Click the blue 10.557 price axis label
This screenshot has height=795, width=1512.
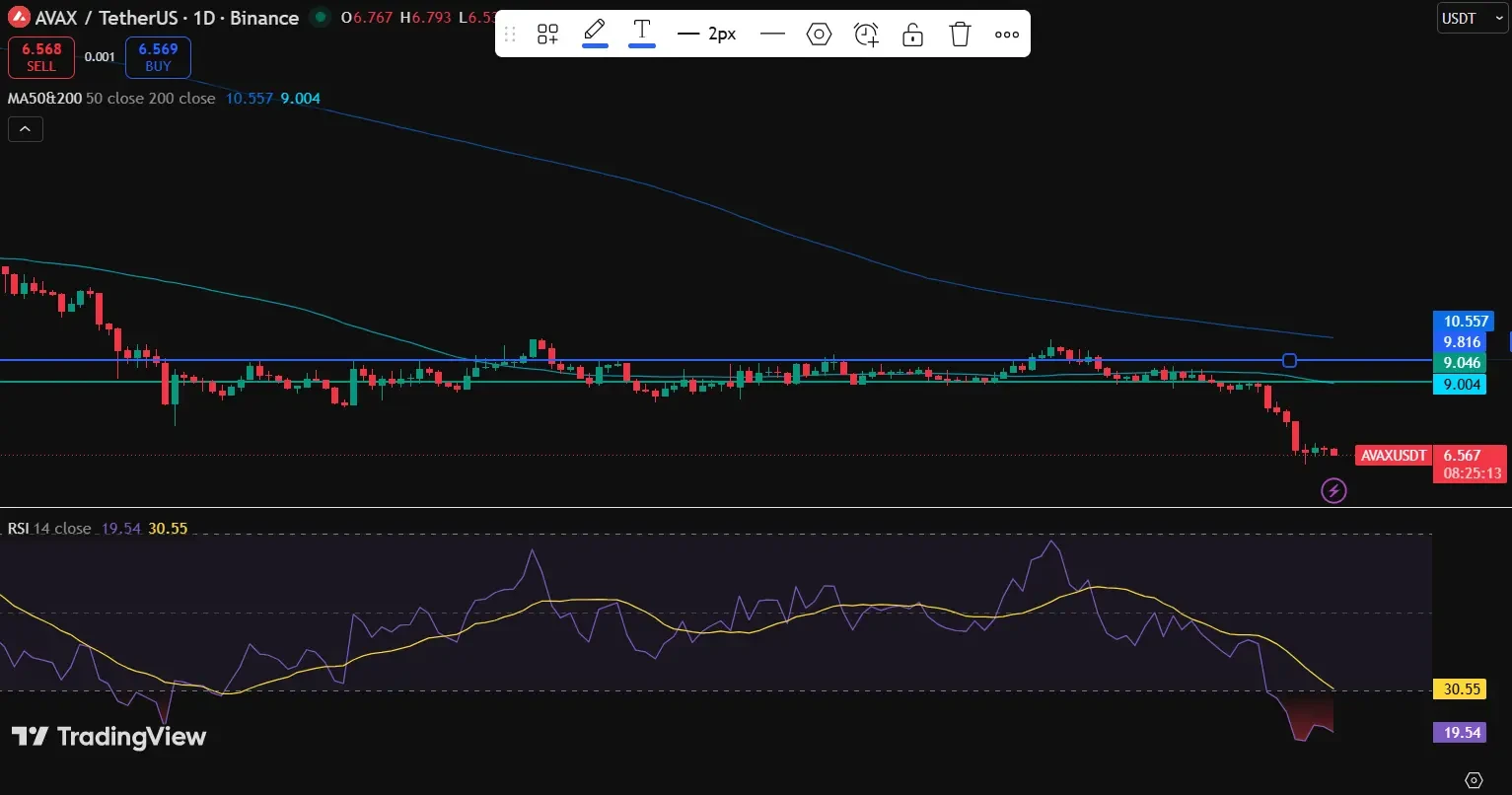(x=1463, y=321)
